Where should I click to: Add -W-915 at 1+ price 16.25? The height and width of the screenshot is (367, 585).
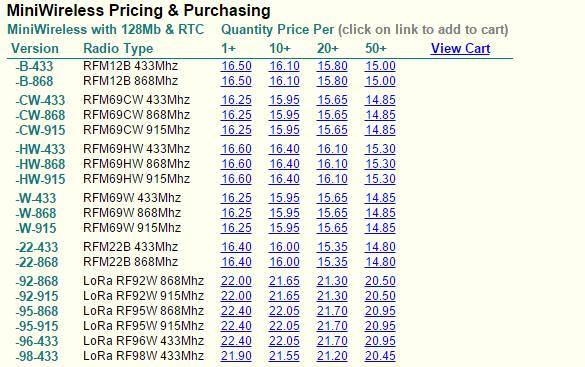[236, 228]
